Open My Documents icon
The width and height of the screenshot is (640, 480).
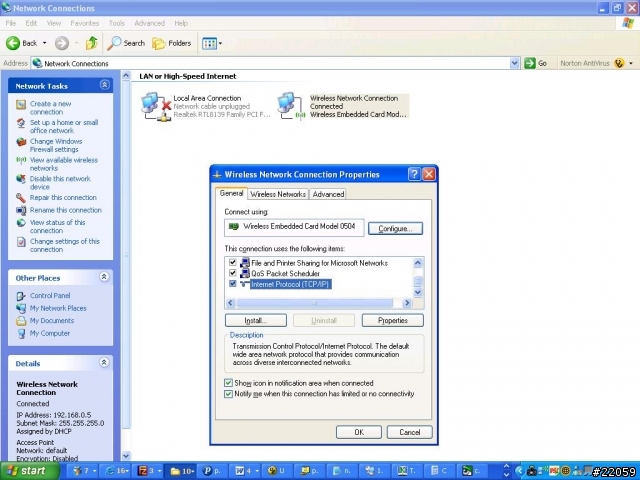21,321
